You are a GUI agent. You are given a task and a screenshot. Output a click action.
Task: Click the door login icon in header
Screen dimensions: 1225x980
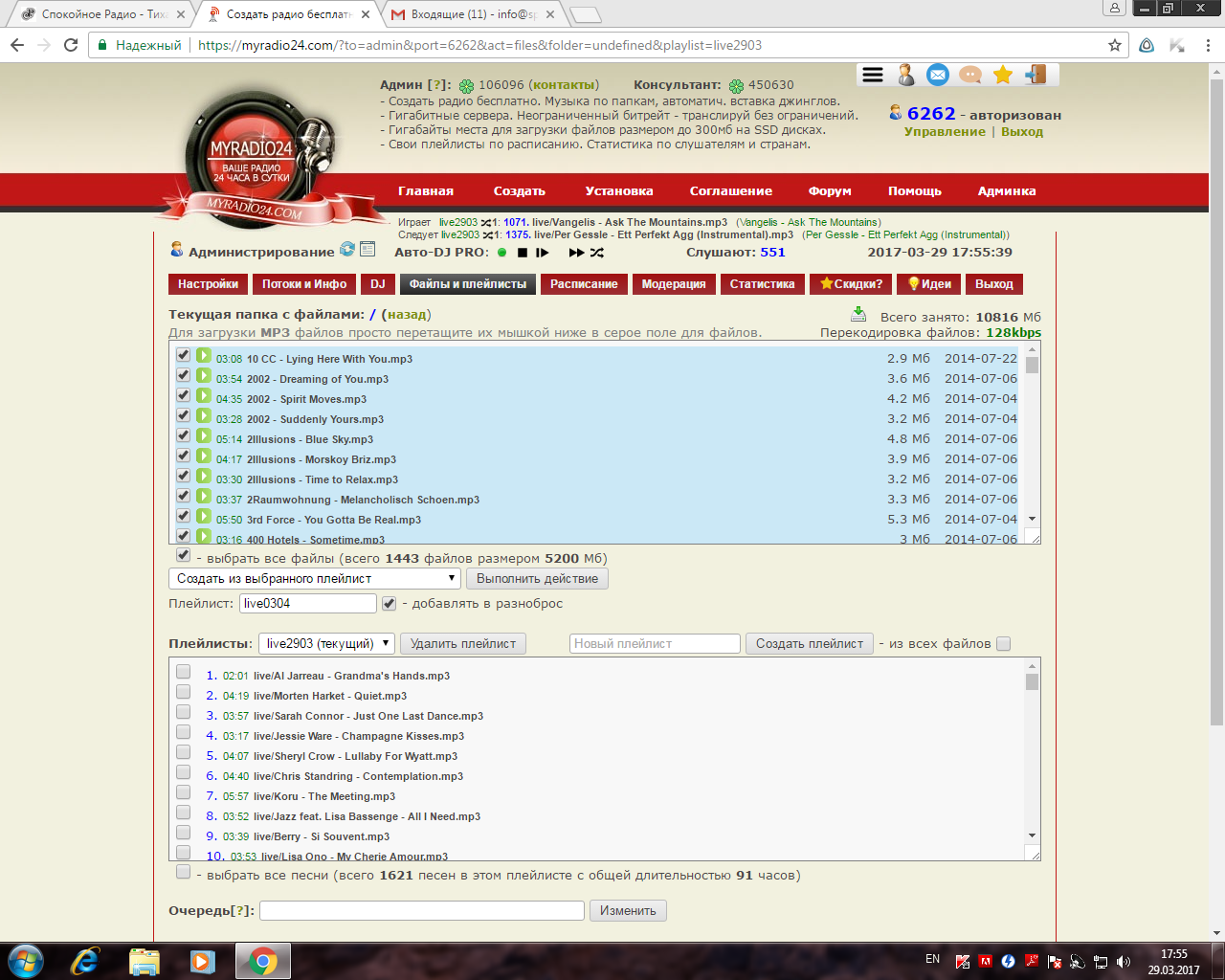pos(1036,75)
